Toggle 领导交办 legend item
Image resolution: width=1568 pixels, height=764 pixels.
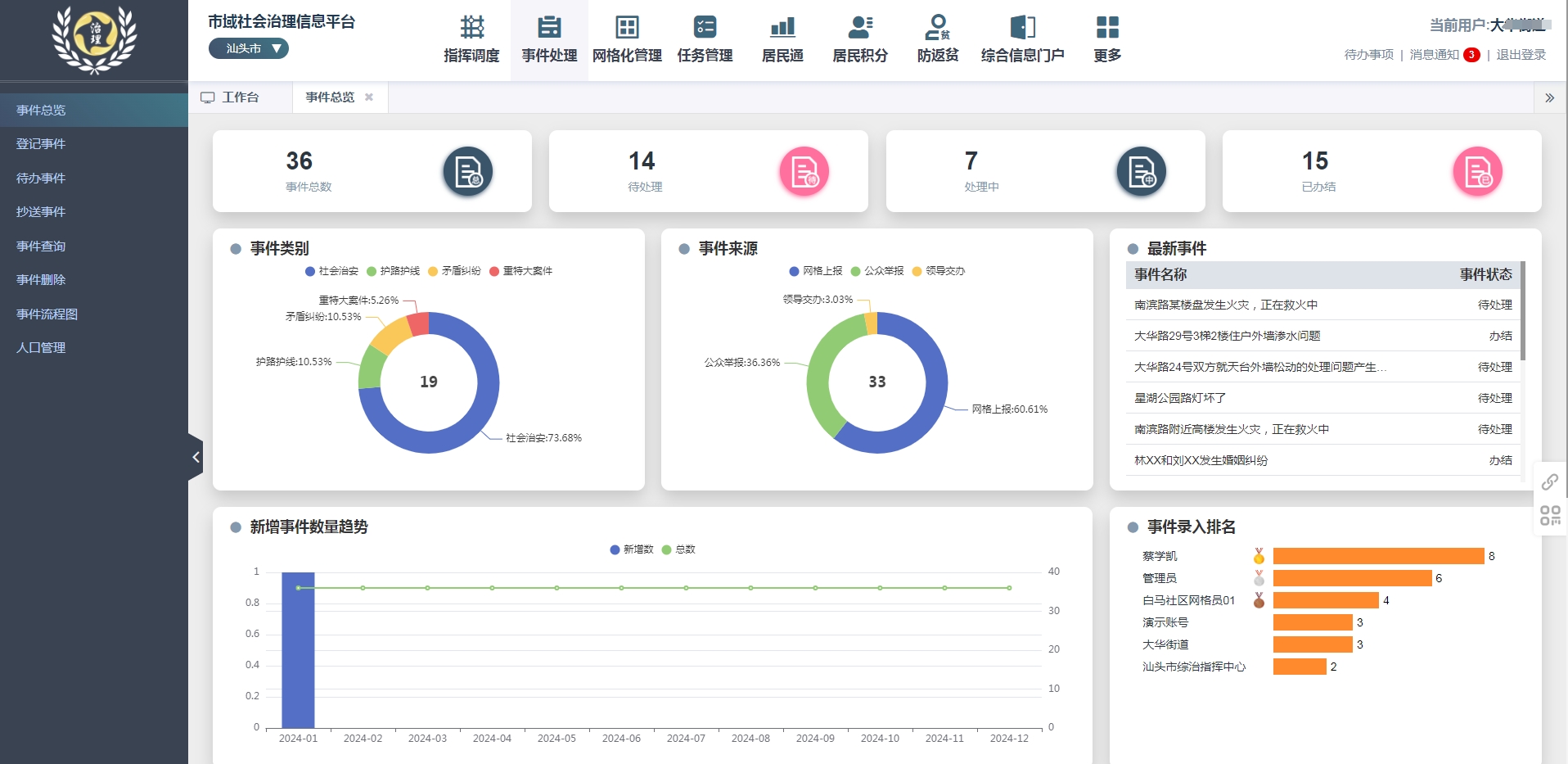point(939,271)
